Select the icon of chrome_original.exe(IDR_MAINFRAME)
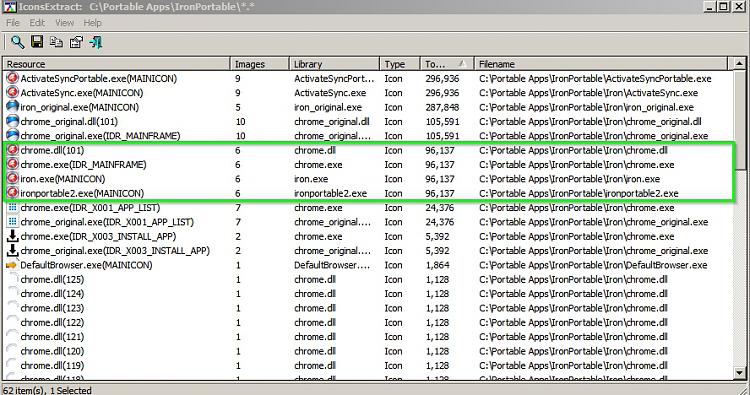The height and width of the screenshot is (395, 750). (x=12, y=135)
